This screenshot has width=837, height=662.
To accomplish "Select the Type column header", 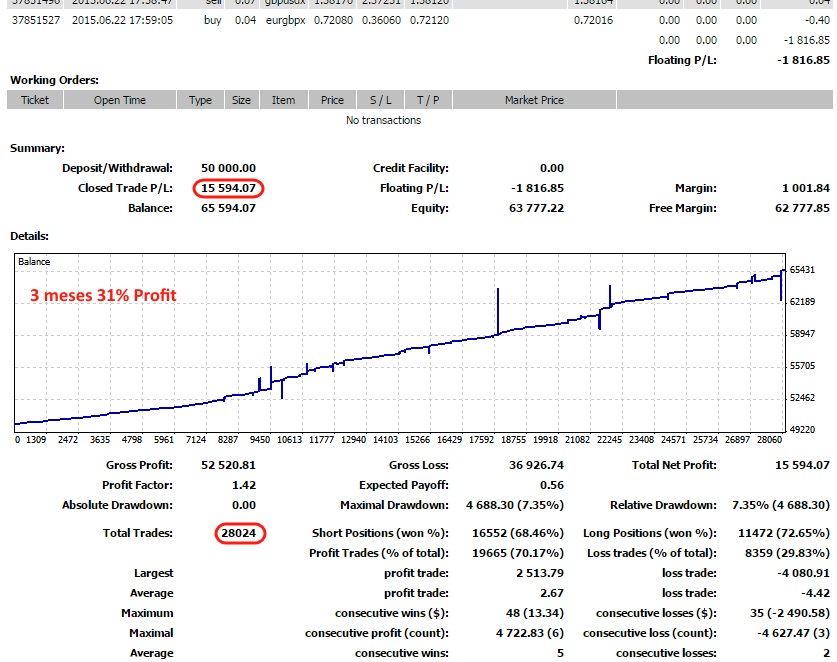I will pyautogui.click(x=201, y=100).
